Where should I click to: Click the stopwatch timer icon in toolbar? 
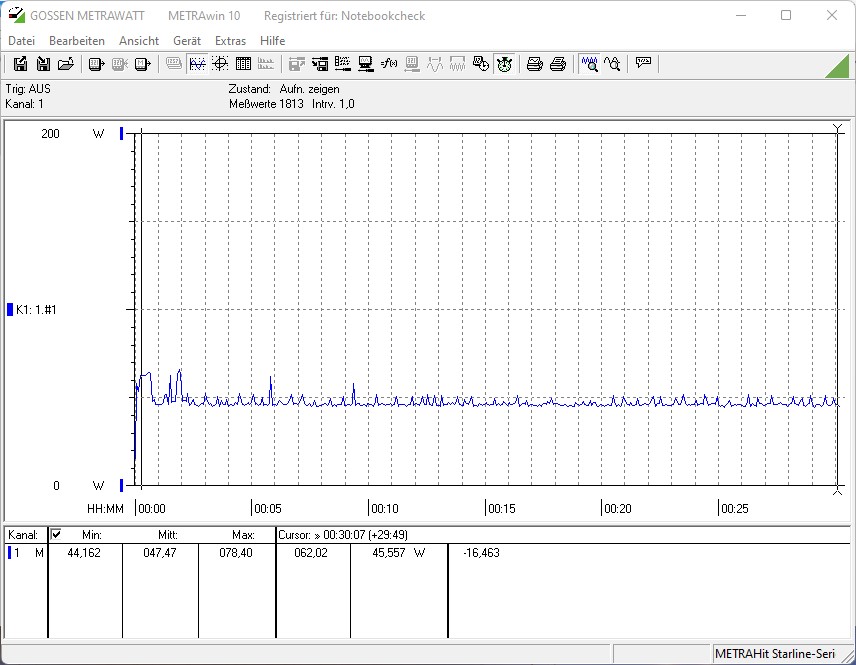coord(505,64)
